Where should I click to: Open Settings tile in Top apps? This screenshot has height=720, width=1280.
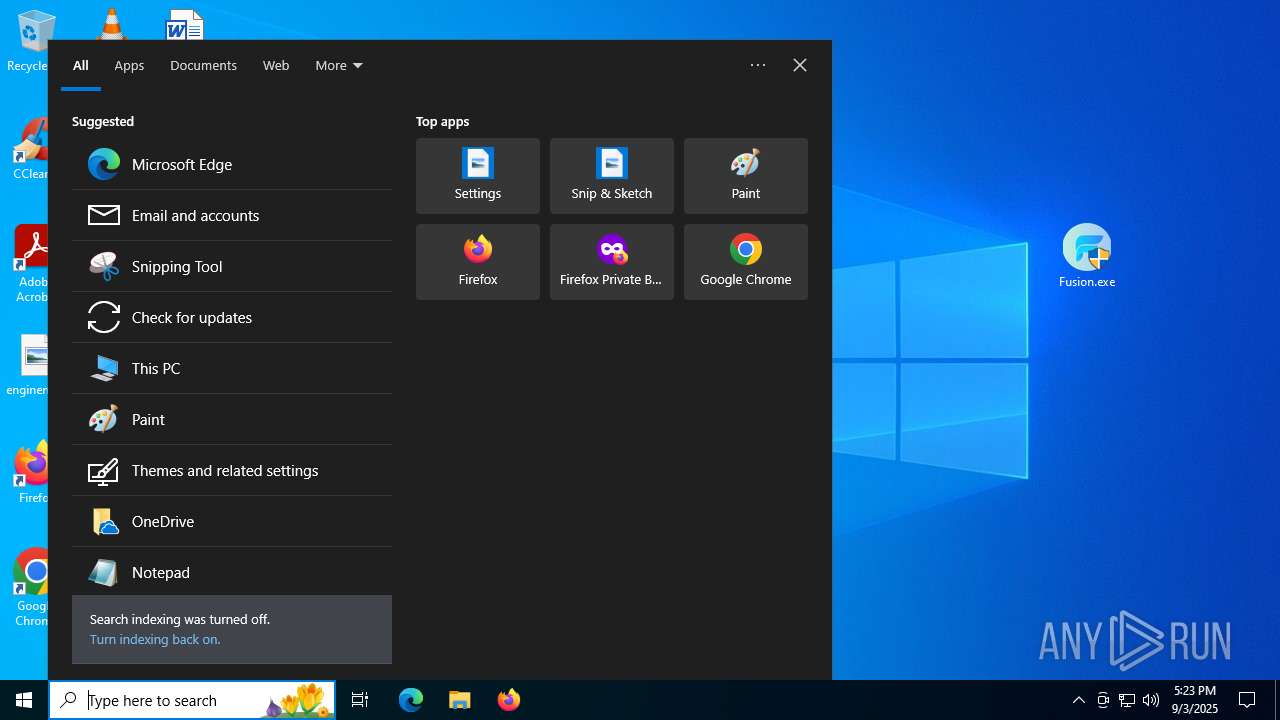click(x=478, y=176)
